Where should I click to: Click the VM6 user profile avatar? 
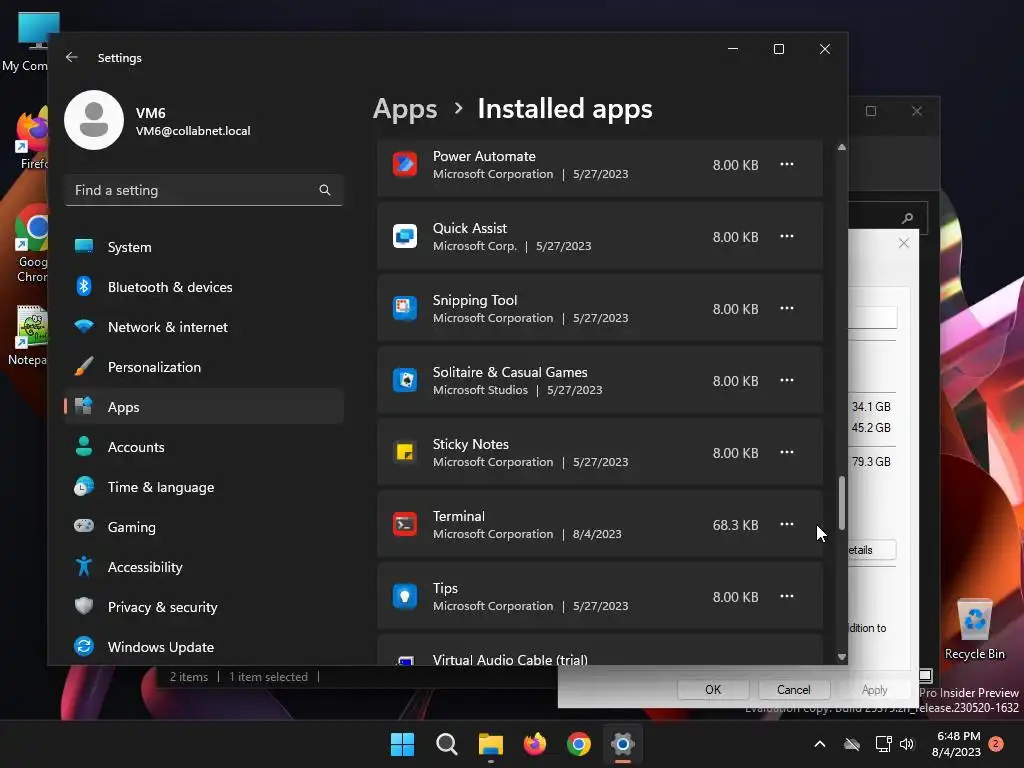[94, 120]
